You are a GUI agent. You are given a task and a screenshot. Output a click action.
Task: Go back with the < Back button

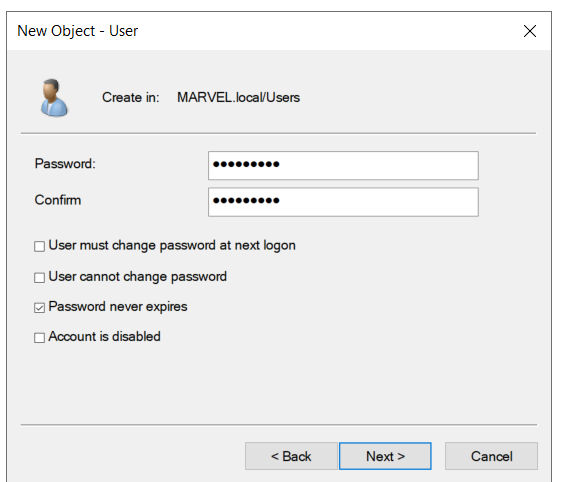pyautogui.click(x=291, y=456)
